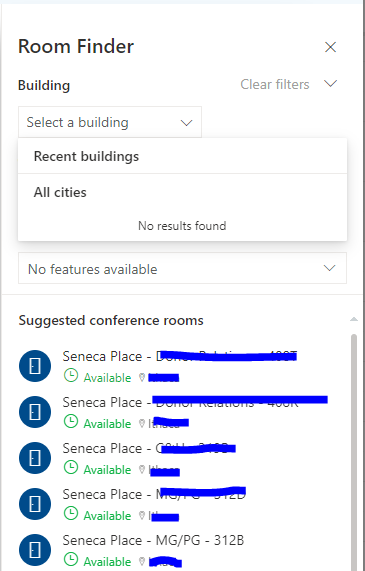Click the Available status on second room
This screenshot has width=365, height=571.
point(107,424)
